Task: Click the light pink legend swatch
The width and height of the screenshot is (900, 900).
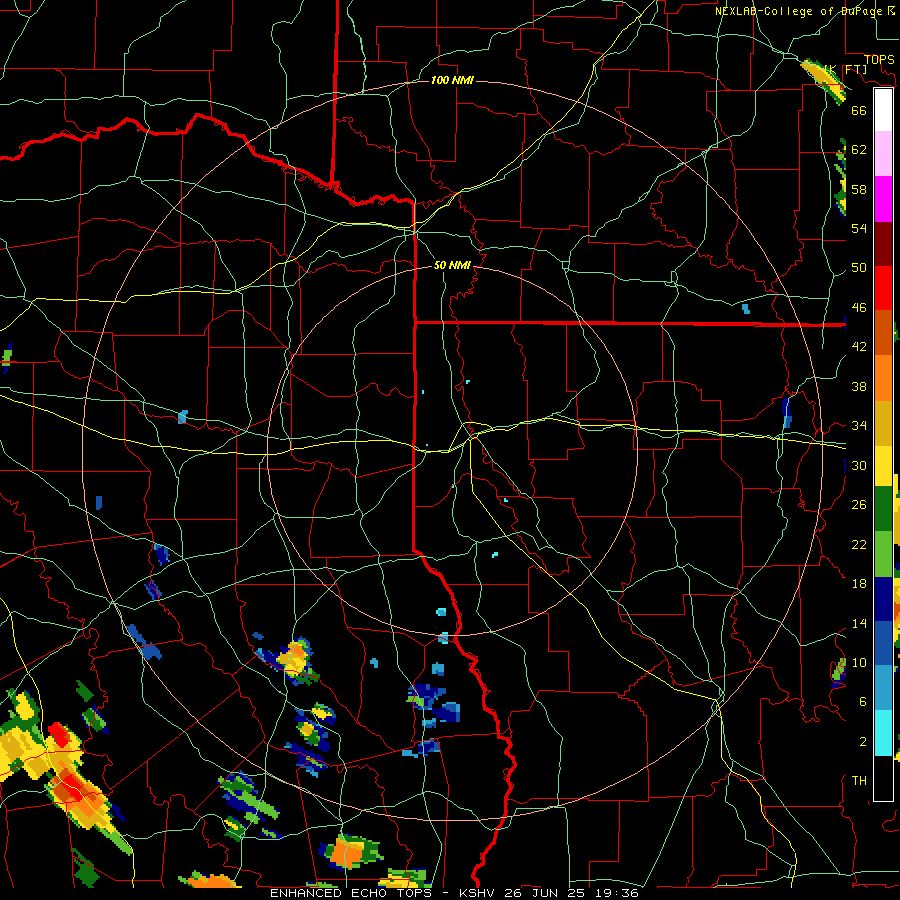Action: [x=883, y=154]
